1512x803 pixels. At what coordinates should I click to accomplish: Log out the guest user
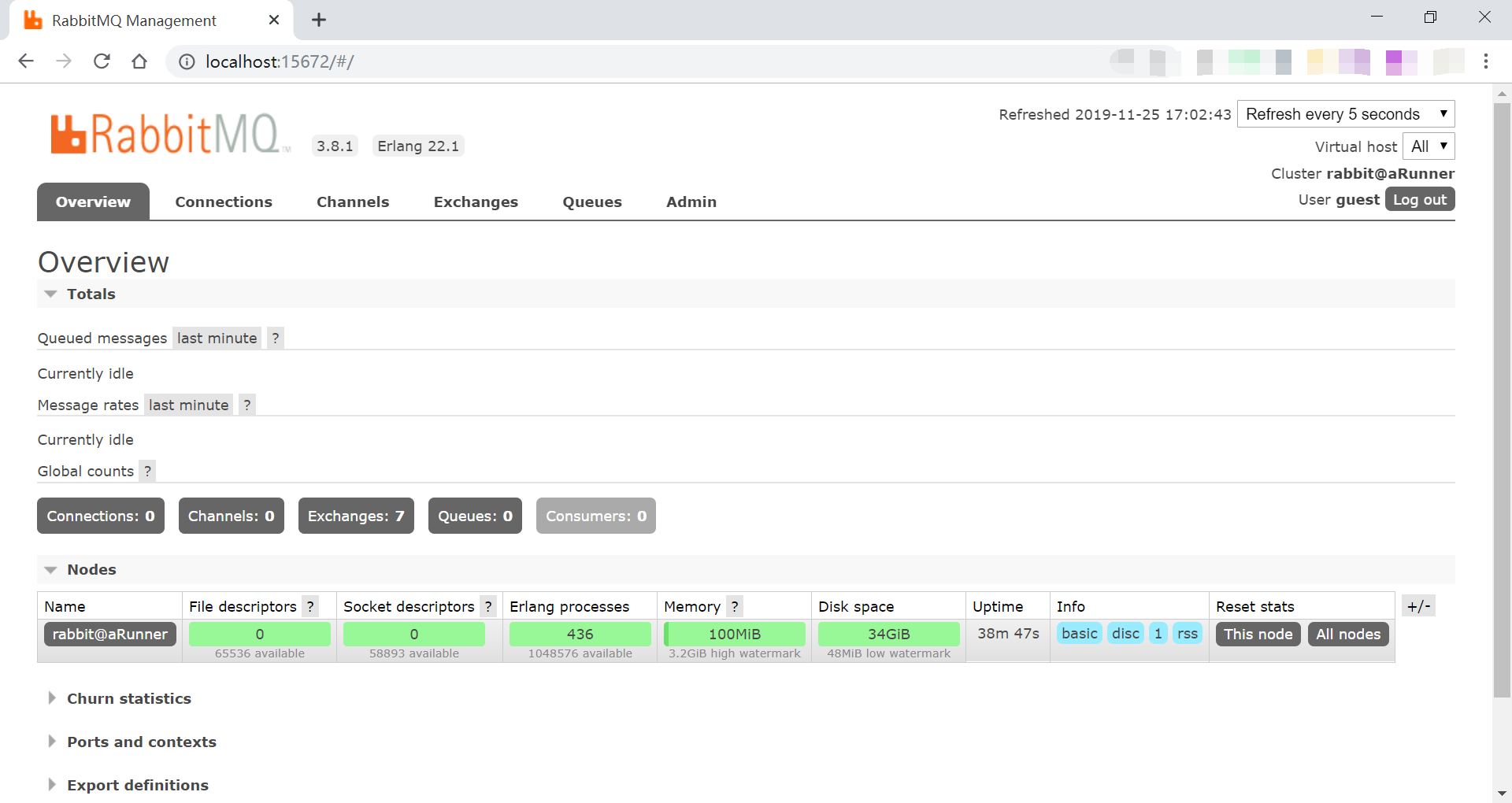[x=1420, y=200]
